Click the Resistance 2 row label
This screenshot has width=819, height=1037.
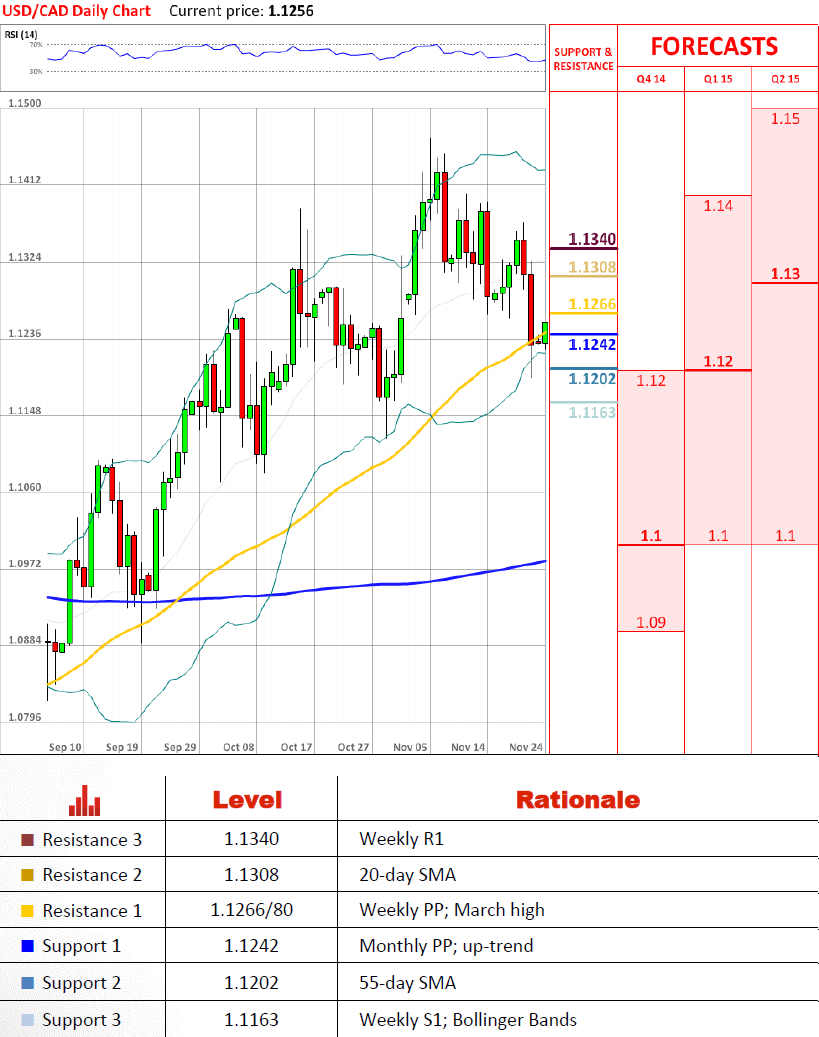coord(92,875)
